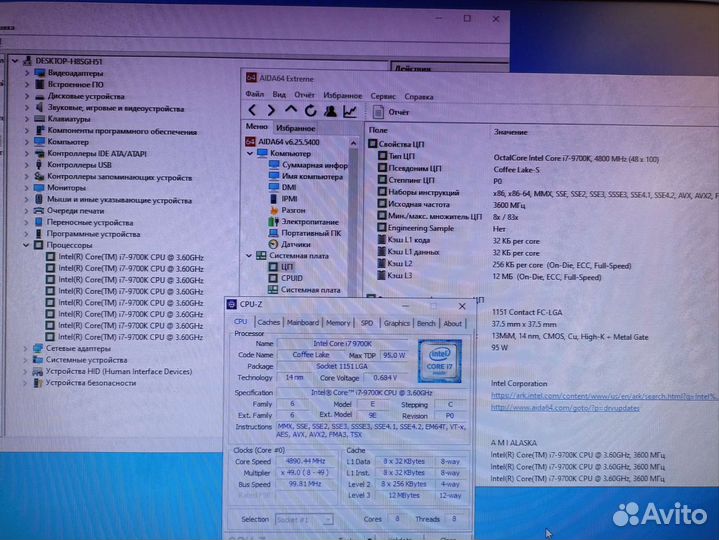The image size is (719, 540).
Task: Select Портативный ПК in AIDA64 tree
Action: (x=305, y=233)
